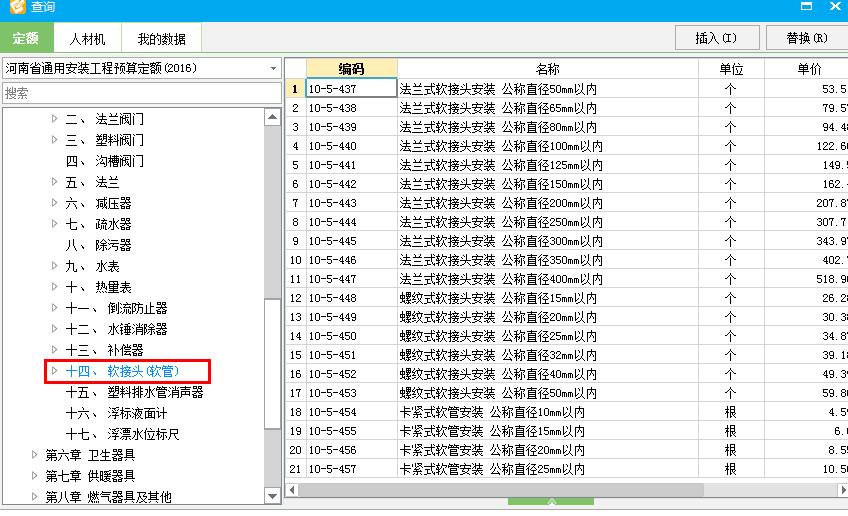Select 八、除污器 in the tree

click(98, 245)
